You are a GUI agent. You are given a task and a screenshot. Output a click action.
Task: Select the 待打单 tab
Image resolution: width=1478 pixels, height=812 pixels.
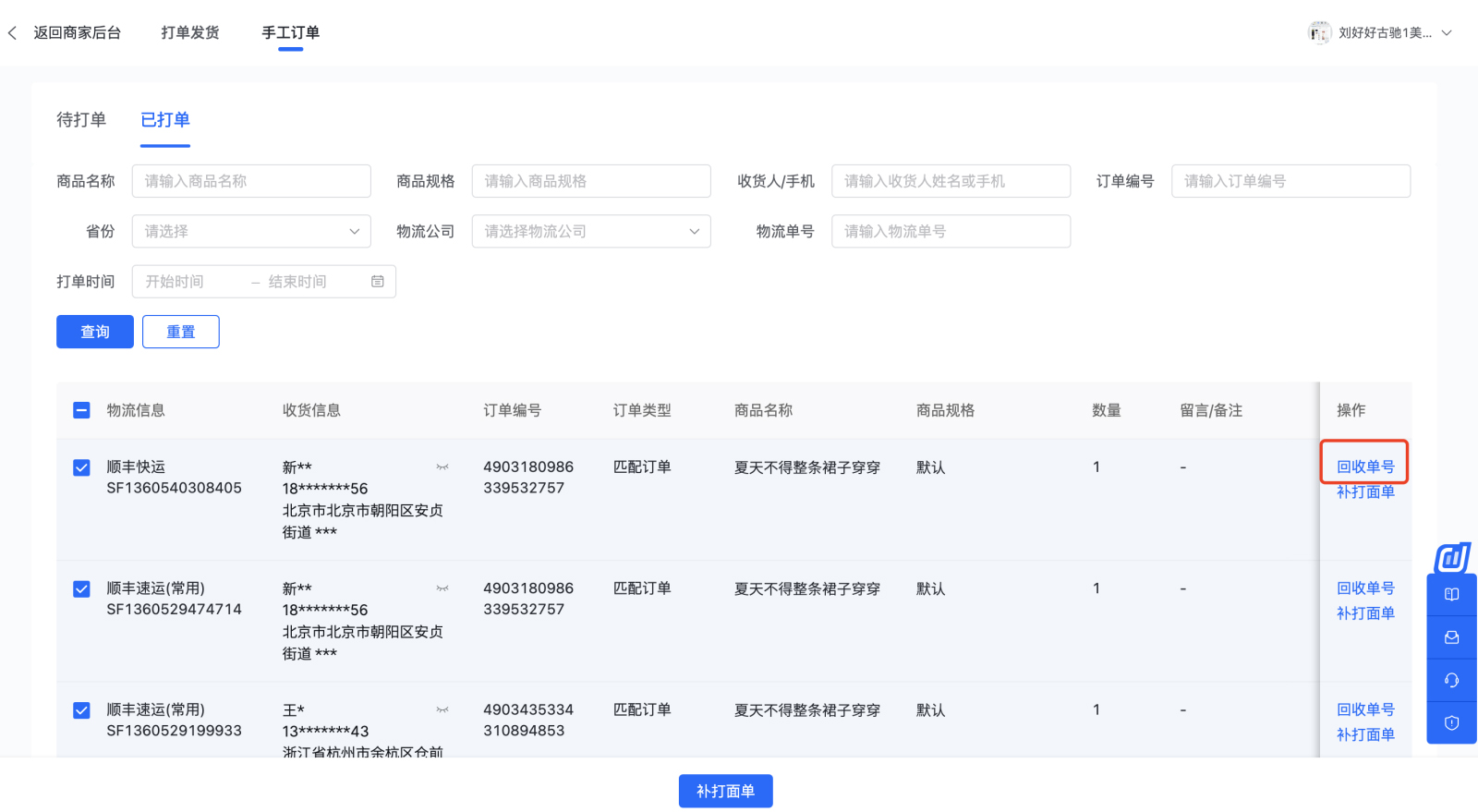coord(81,120)
